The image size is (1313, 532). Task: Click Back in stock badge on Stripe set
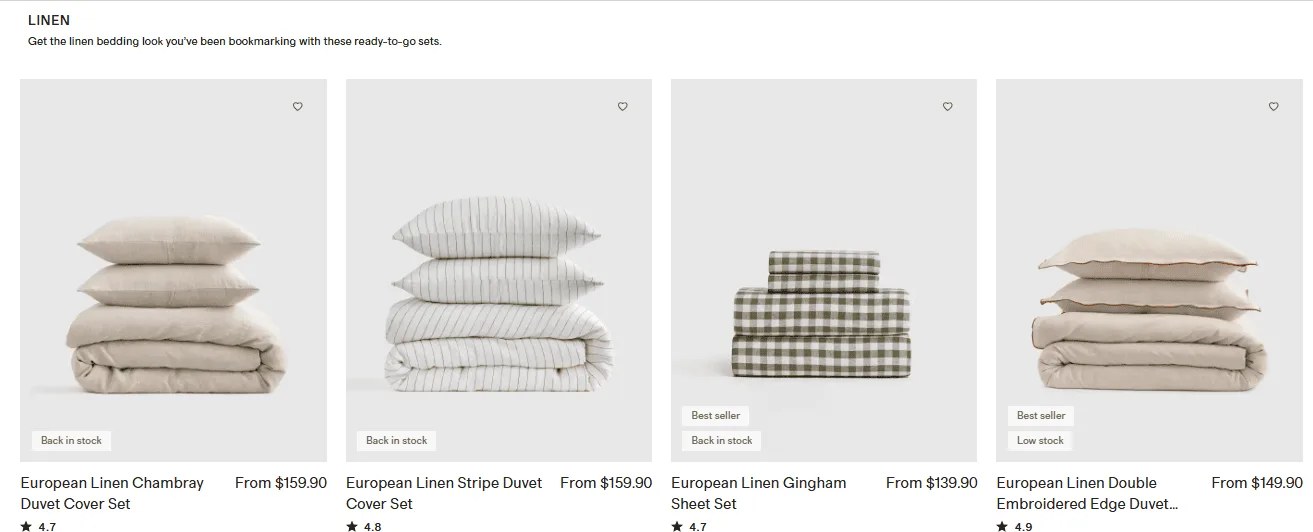[396, 440]
